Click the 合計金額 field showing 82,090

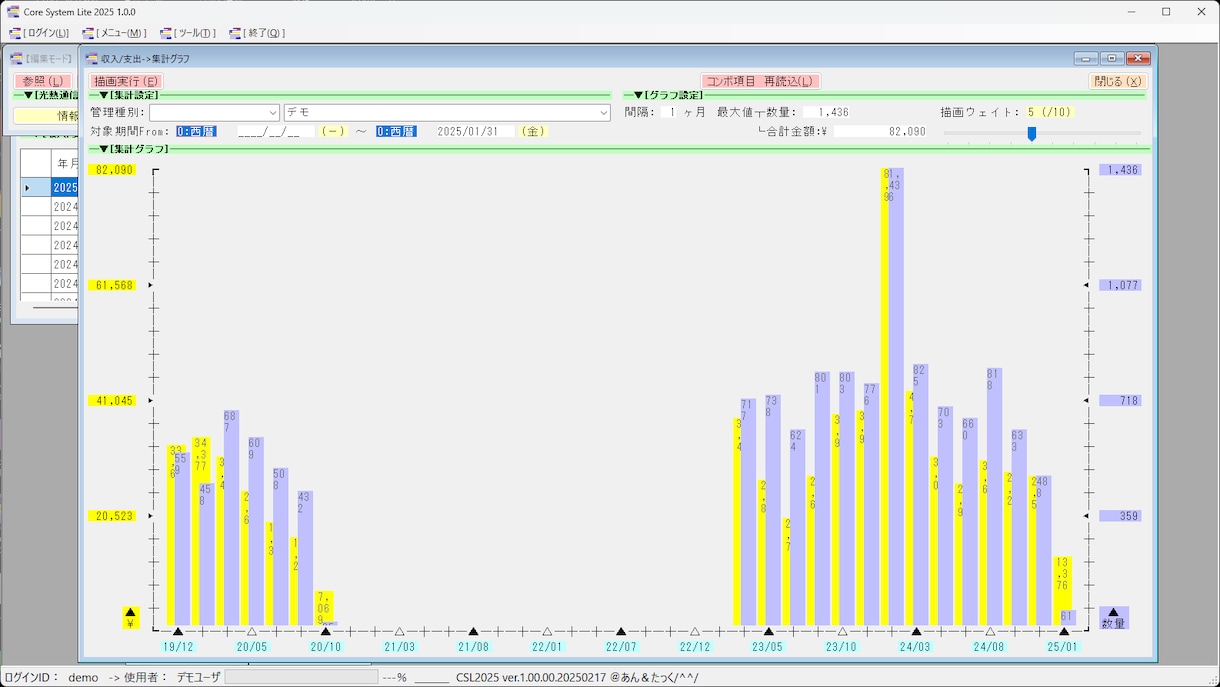click(880, 131)
